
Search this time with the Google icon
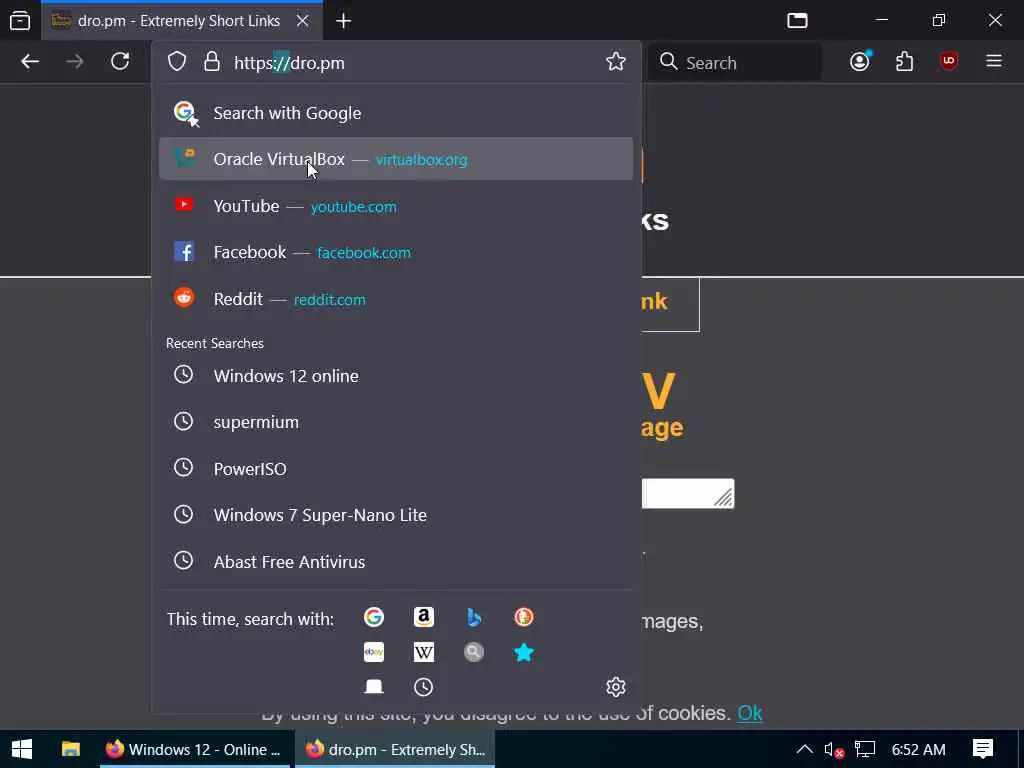(374, 617)
